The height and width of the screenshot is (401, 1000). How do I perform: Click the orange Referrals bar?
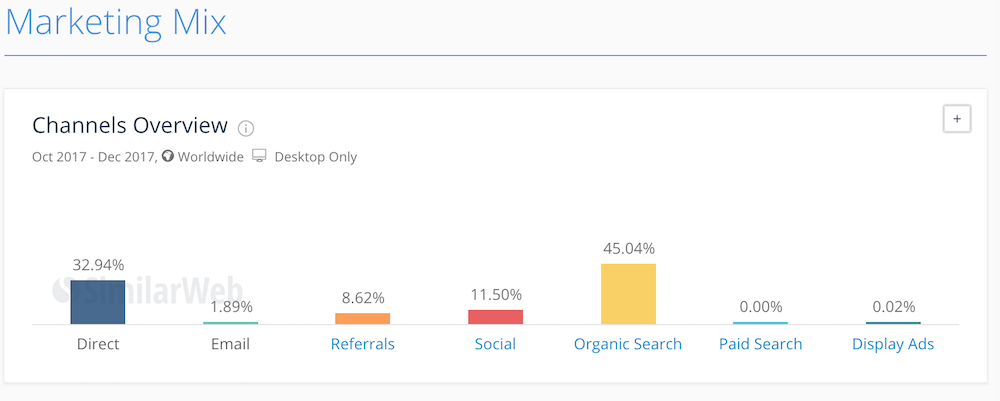[362, 319]
